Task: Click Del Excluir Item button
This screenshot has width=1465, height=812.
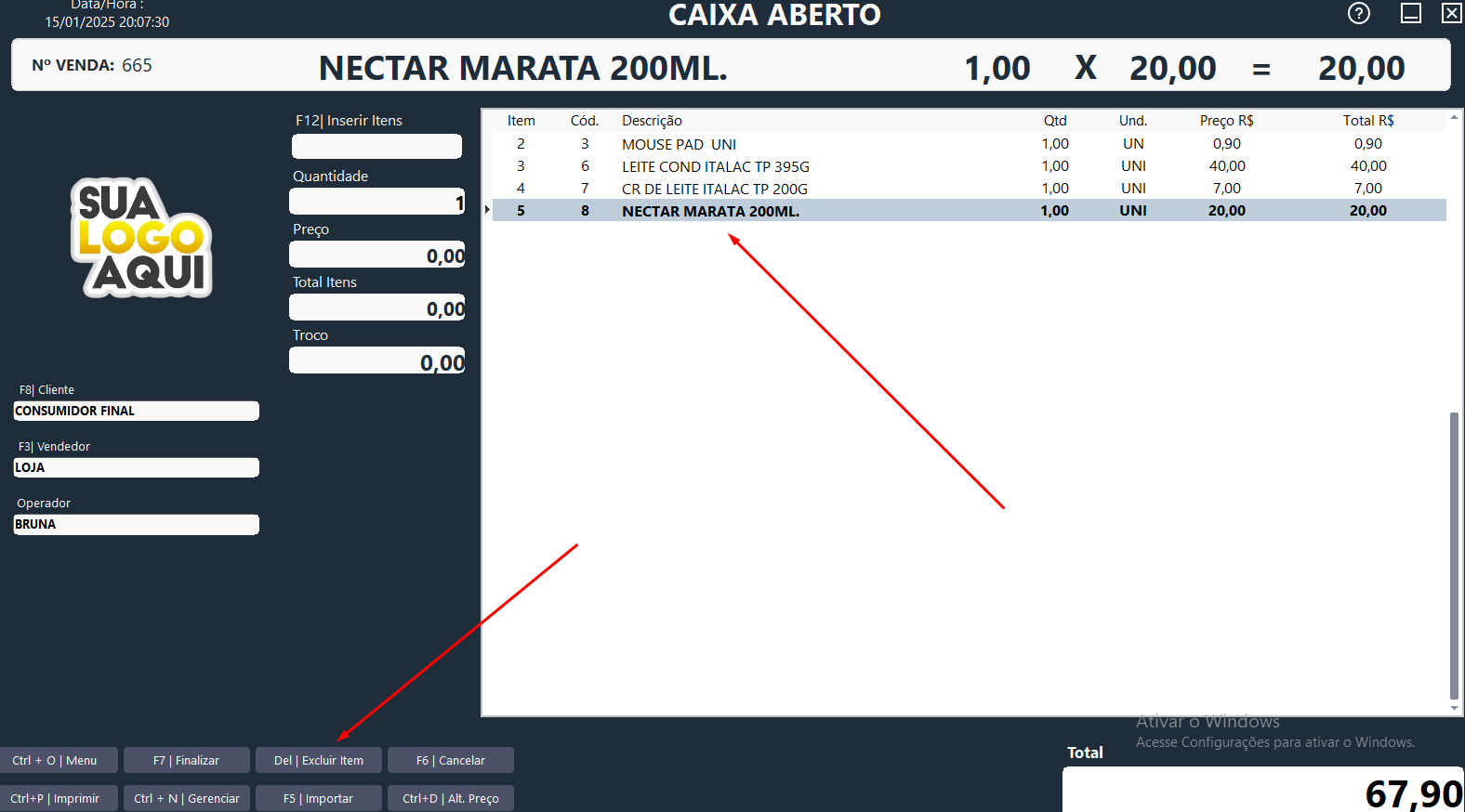Action: tap(319, 760)
